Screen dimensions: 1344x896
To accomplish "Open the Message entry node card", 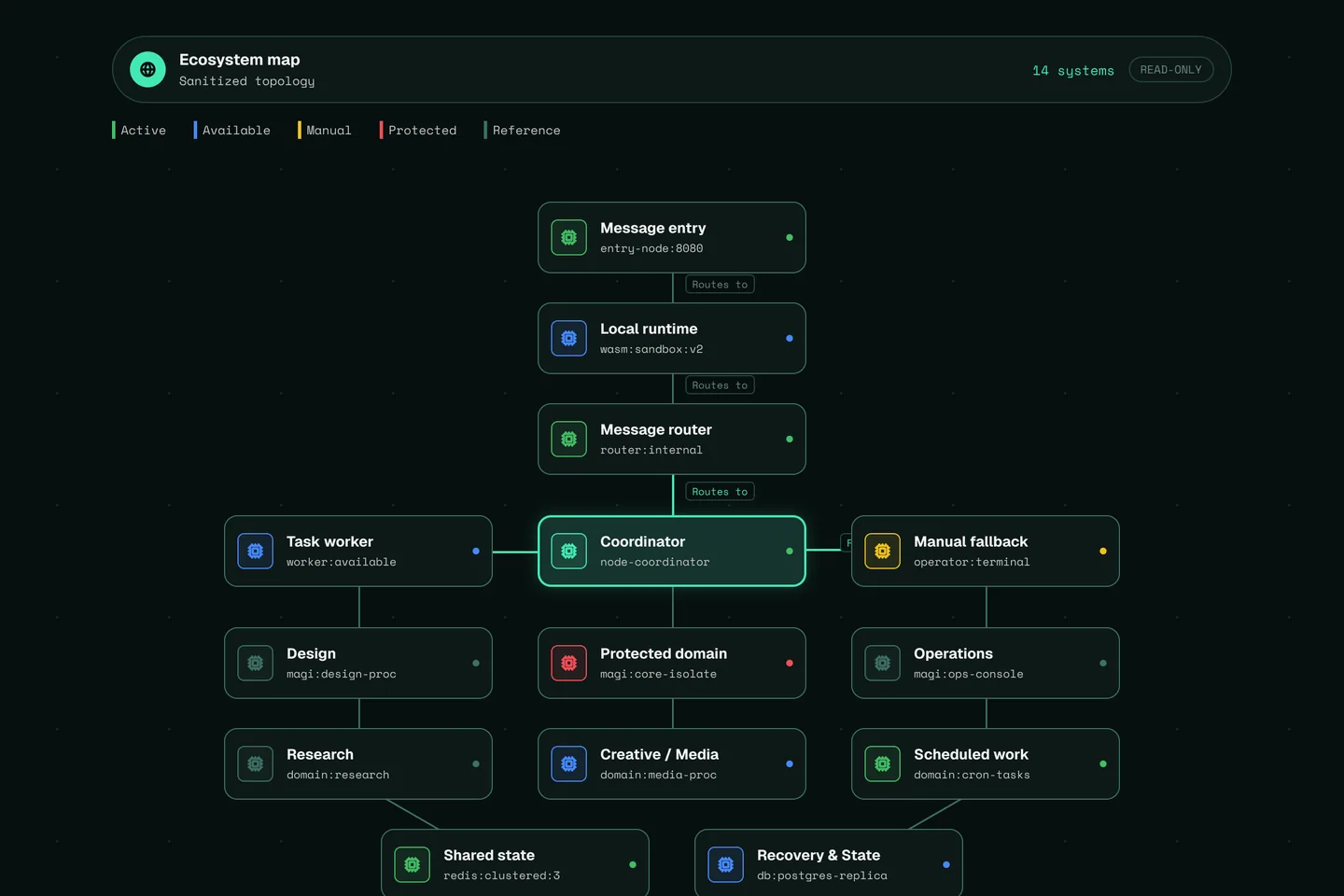I will coord(672,237).
